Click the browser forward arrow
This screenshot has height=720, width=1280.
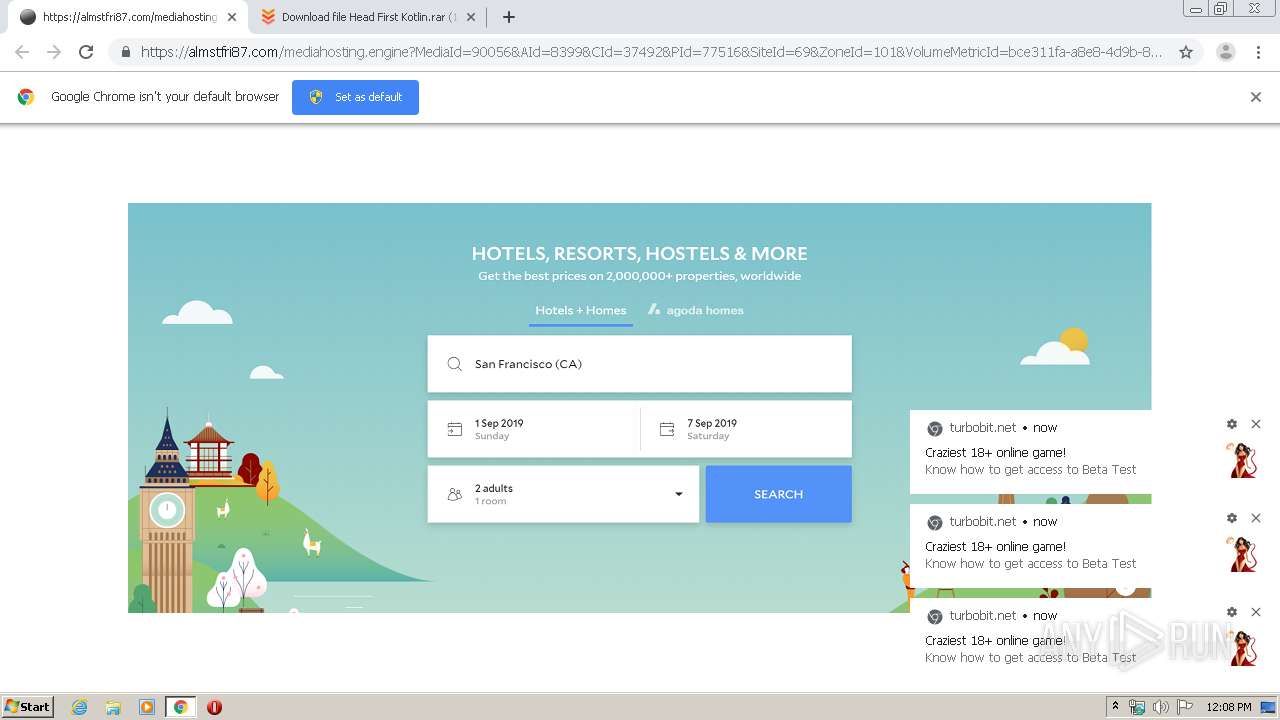54,52
